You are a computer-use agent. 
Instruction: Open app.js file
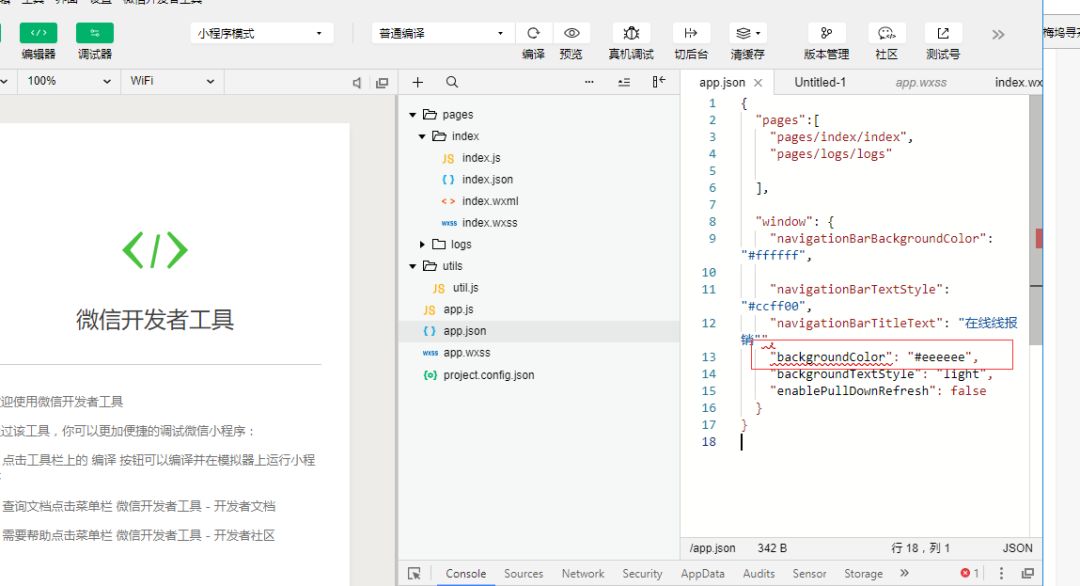(x=458, y=309)
